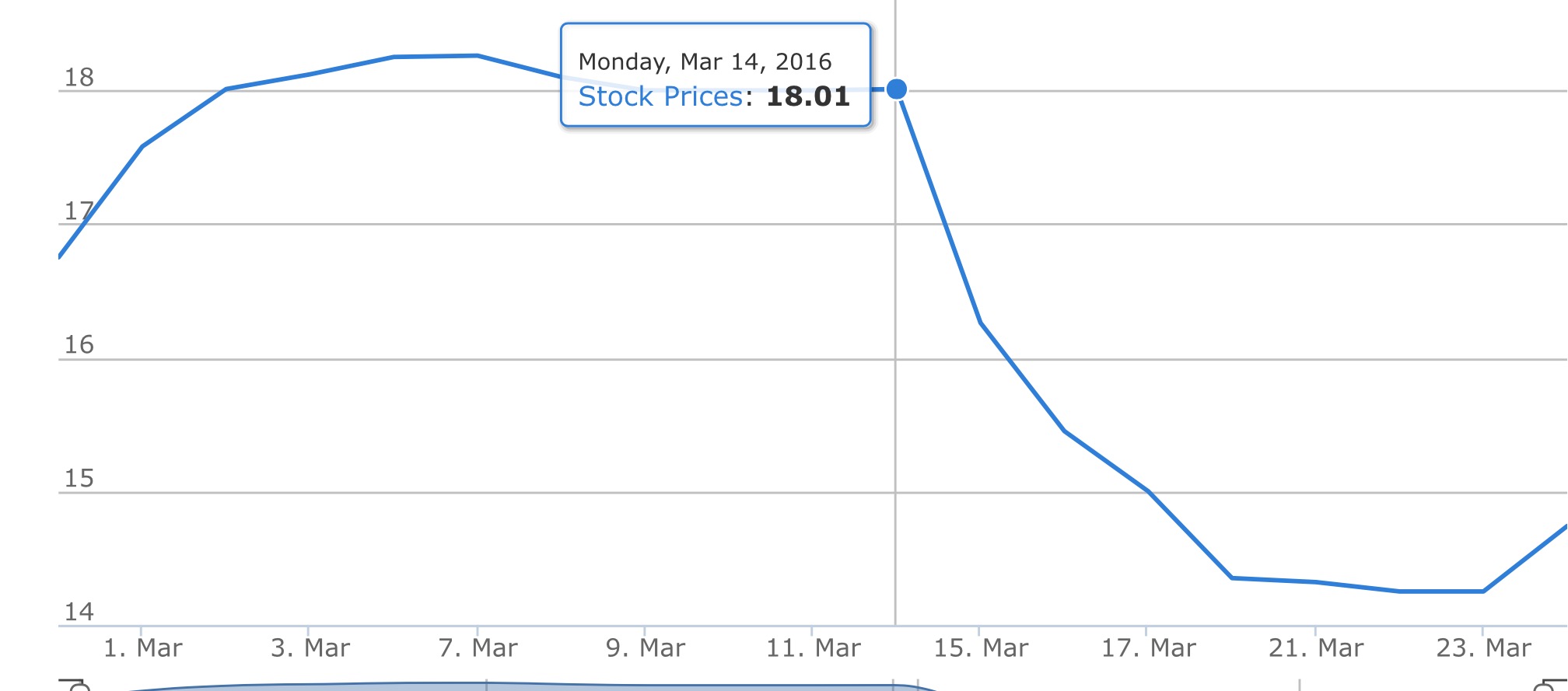
Task: Select the "3. Mar" date label
Action: click(x=310, y=647)
